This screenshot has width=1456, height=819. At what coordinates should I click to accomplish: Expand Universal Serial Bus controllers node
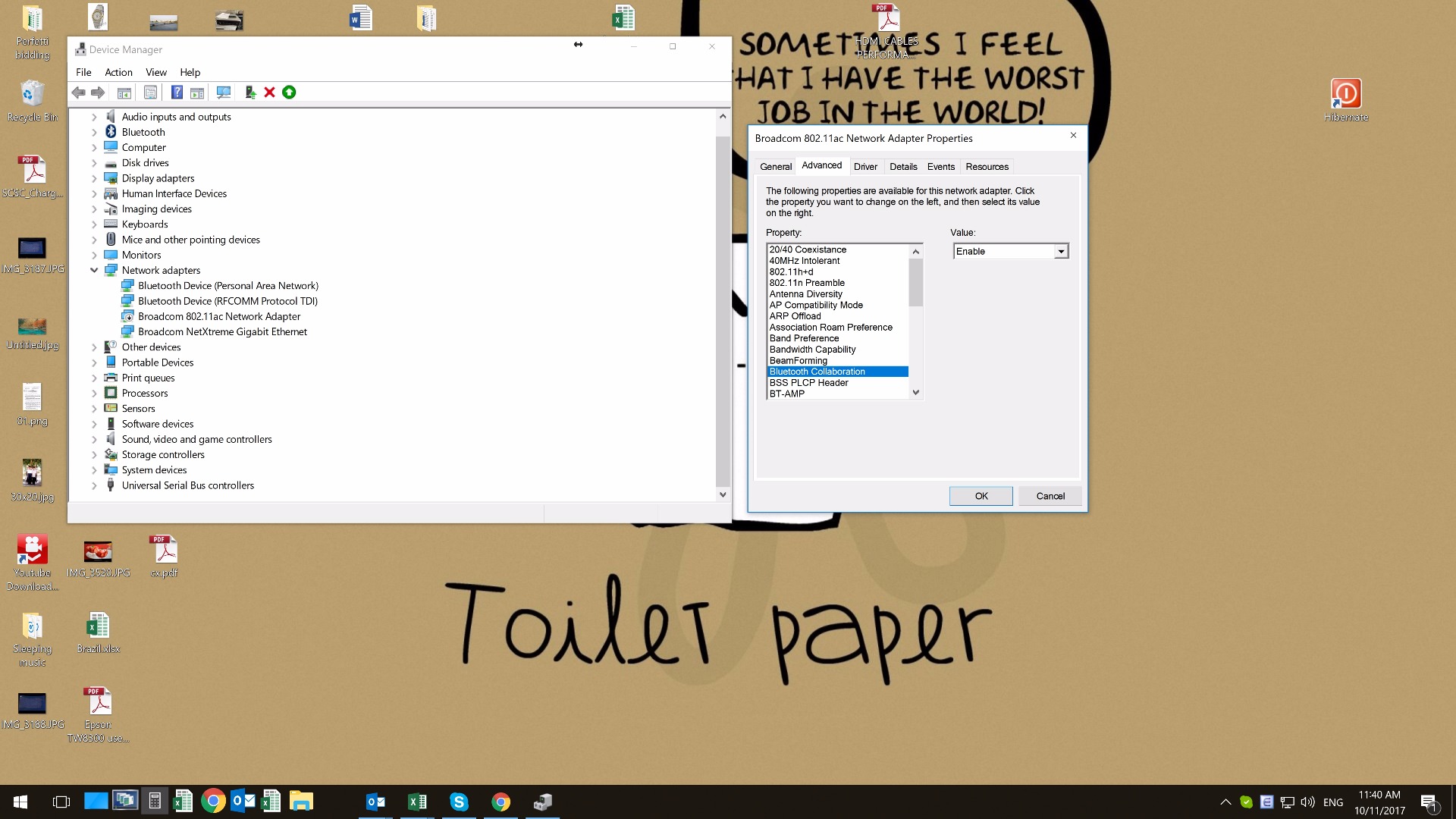[94, 485]
